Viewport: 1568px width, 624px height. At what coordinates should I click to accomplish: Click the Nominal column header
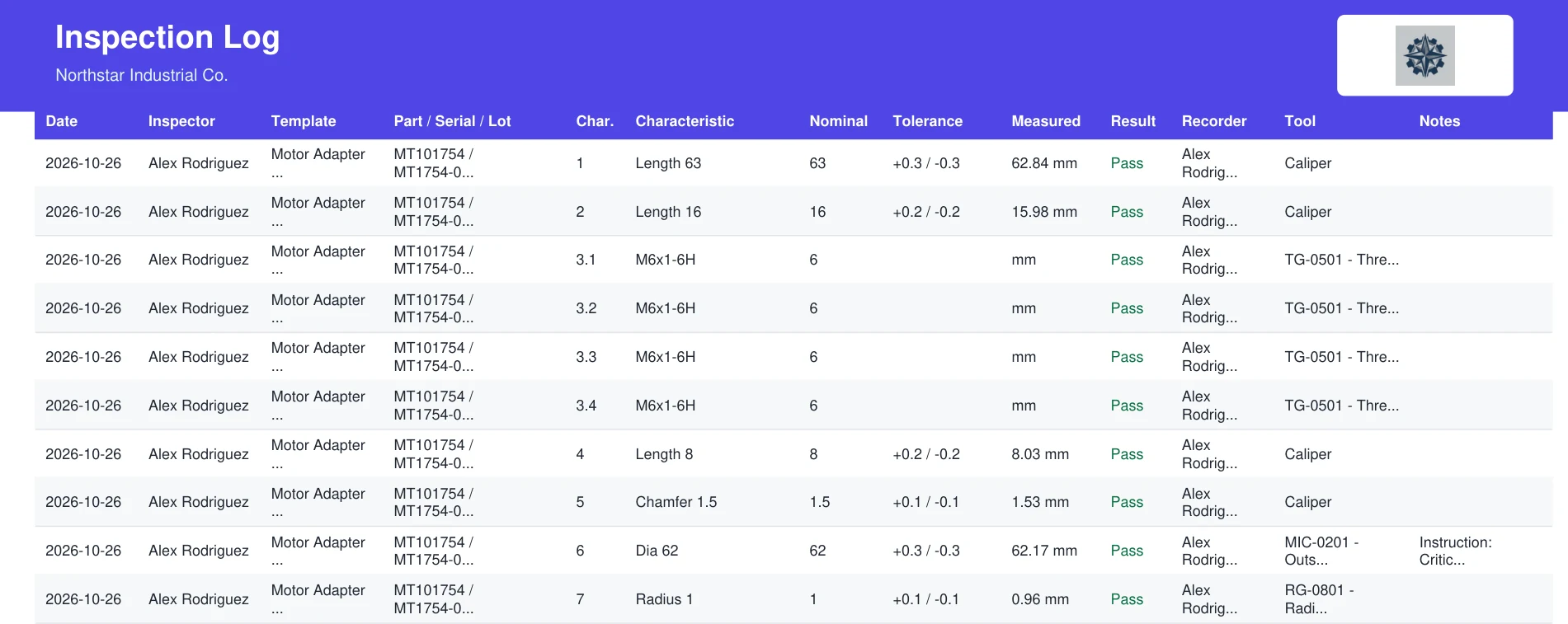838,121
